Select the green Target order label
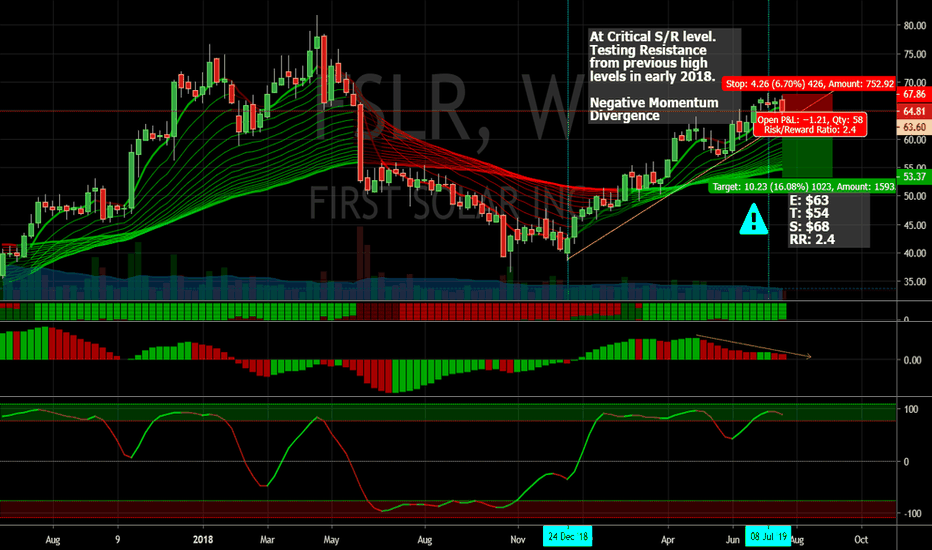 pos(802,187)
